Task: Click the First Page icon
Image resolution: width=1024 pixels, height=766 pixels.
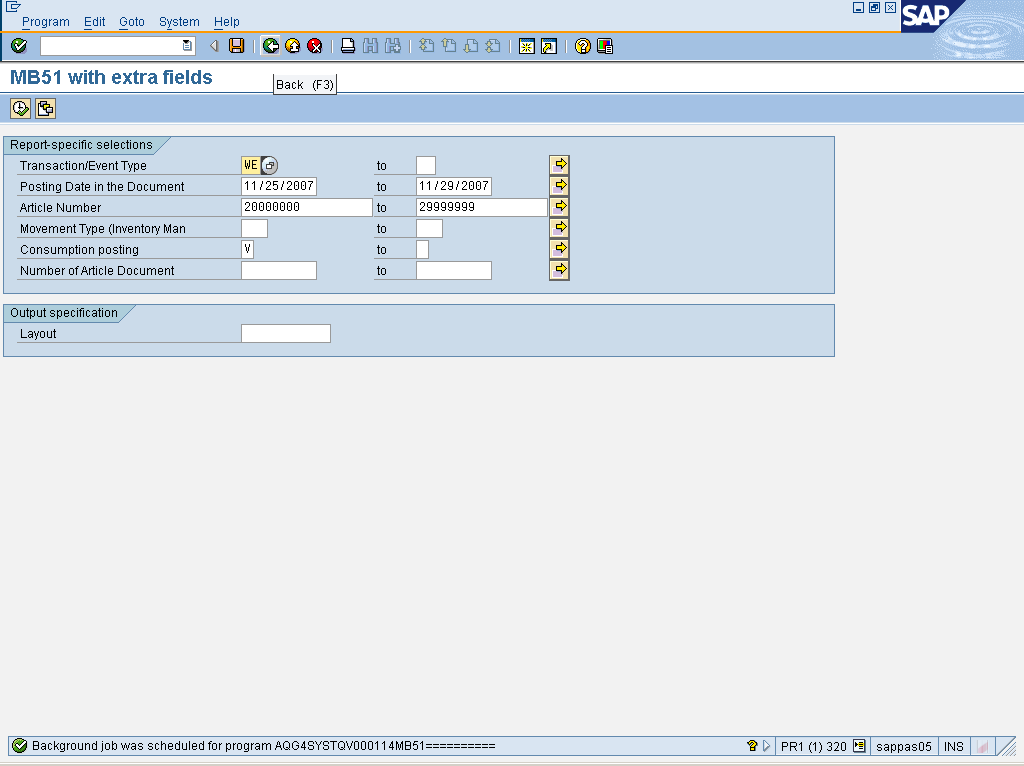Action: point(426,46)
